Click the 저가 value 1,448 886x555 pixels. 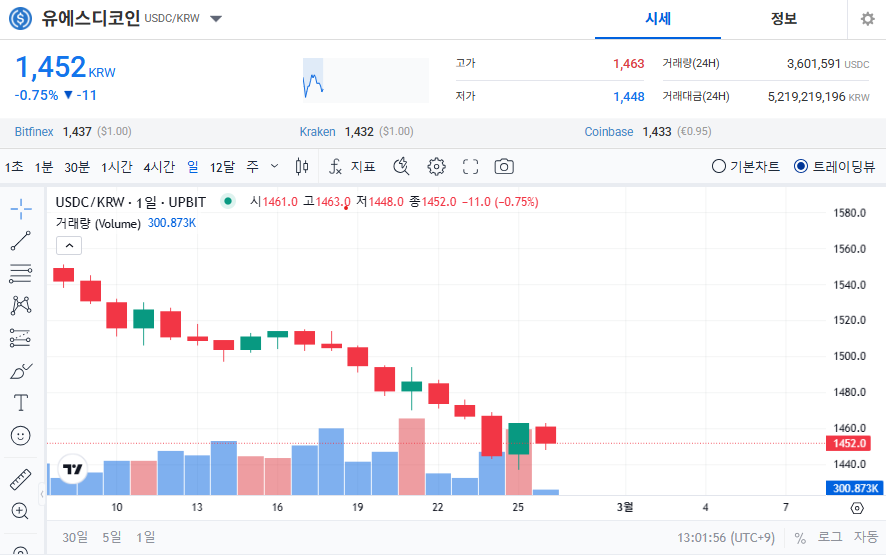tap(628, 97)
